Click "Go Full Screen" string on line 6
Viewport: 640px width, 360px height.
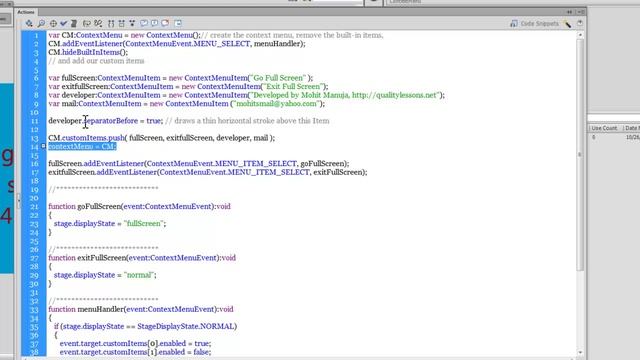[278, 78]
